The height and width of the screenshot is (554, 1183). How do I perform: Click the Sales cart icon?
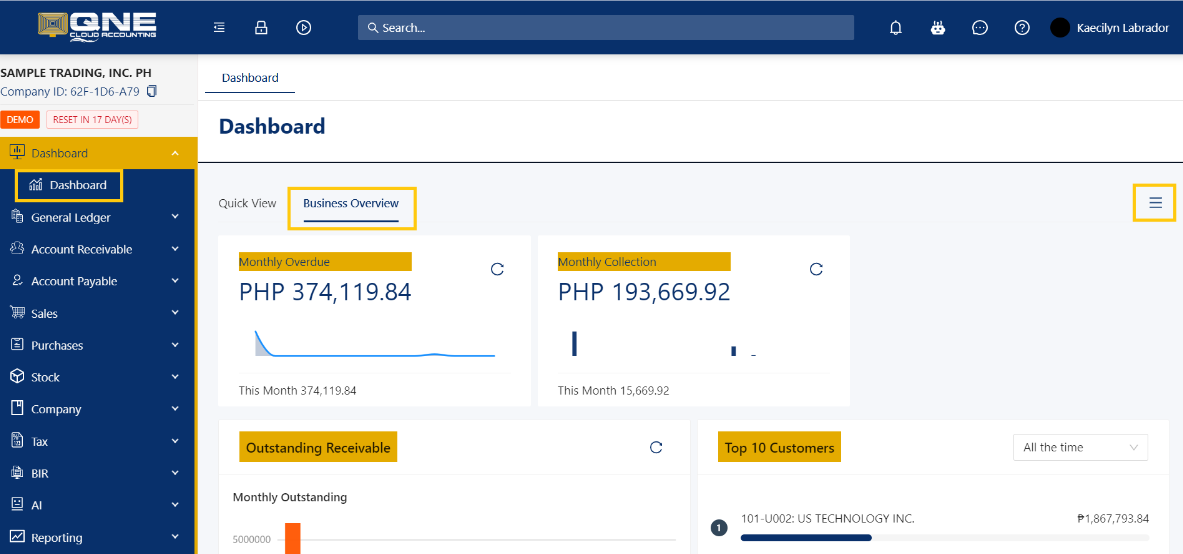tap(17, 312)
